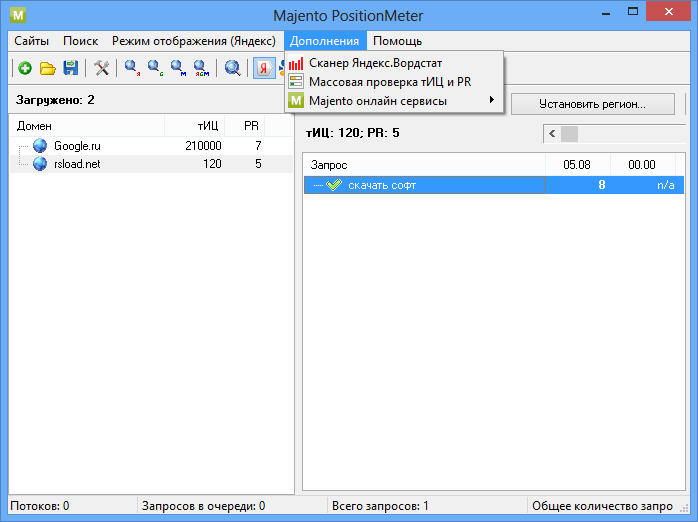The image size is (698, 522).
Task: Close the Дополнения menu
Action: tap(325, 41)
